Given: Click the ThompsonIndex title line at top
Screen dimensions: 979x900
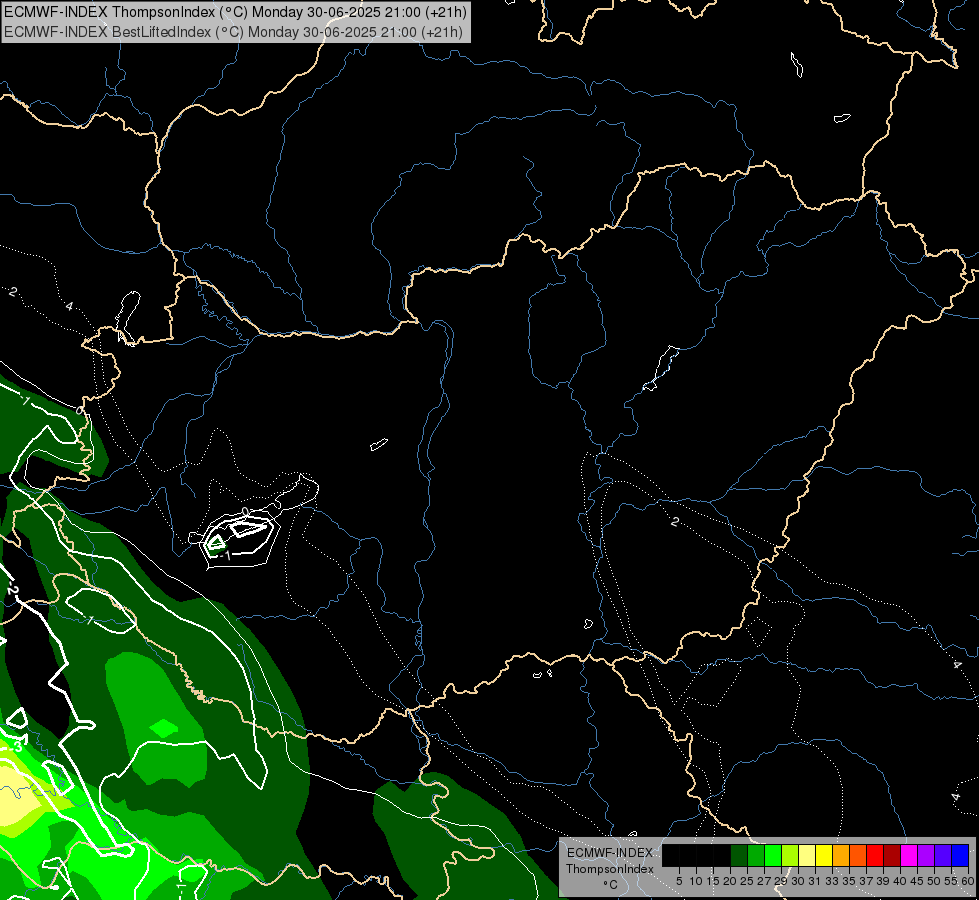Looking at the screenshot, I should click(x=235, y=12).
